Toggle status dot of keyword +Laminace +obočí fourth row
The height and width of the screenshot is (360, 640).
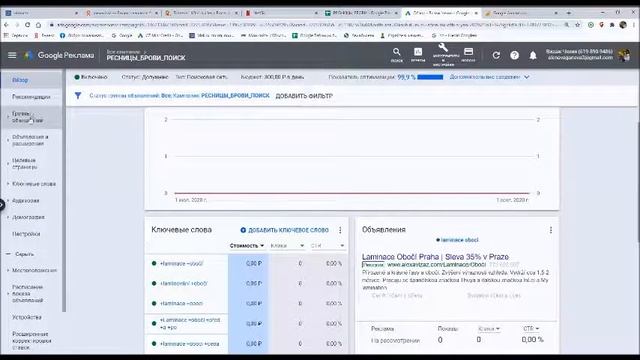pos(154,323)
